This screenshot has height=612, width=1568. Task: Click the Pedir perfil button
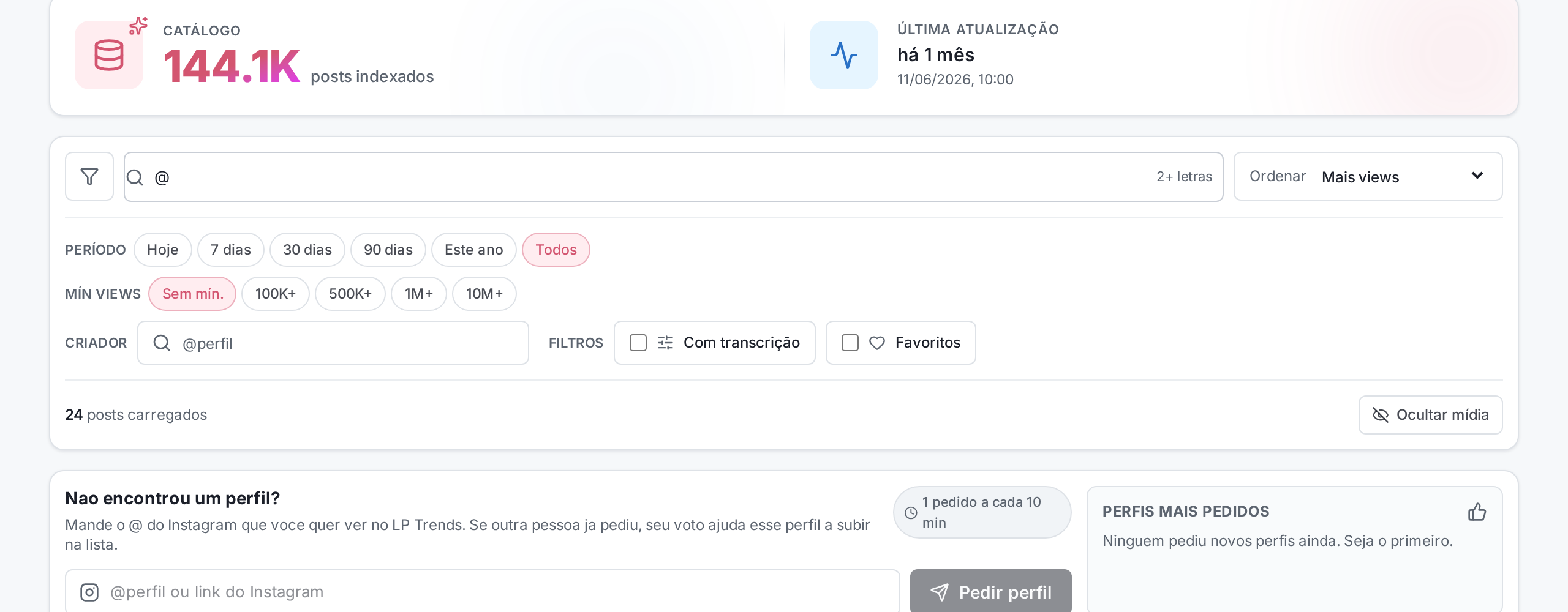[x=991, y=591]
